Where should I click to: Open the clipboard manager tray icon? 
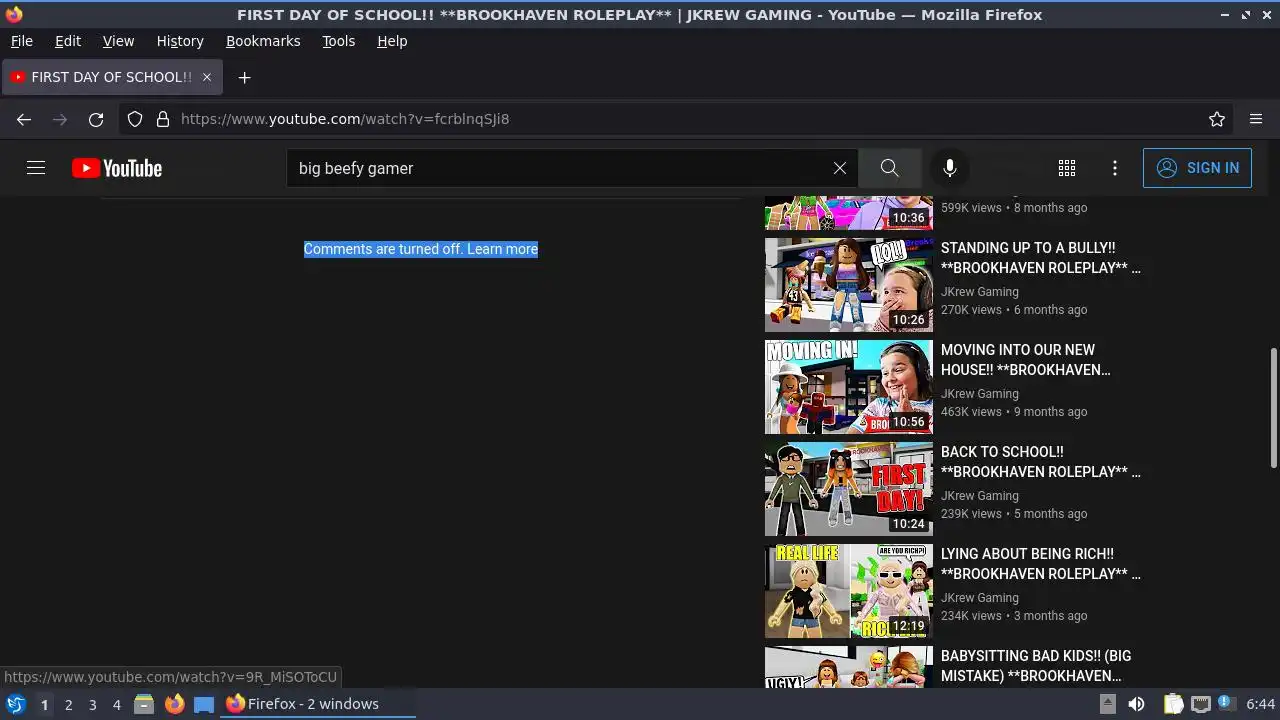click(x=1174, y=704)
